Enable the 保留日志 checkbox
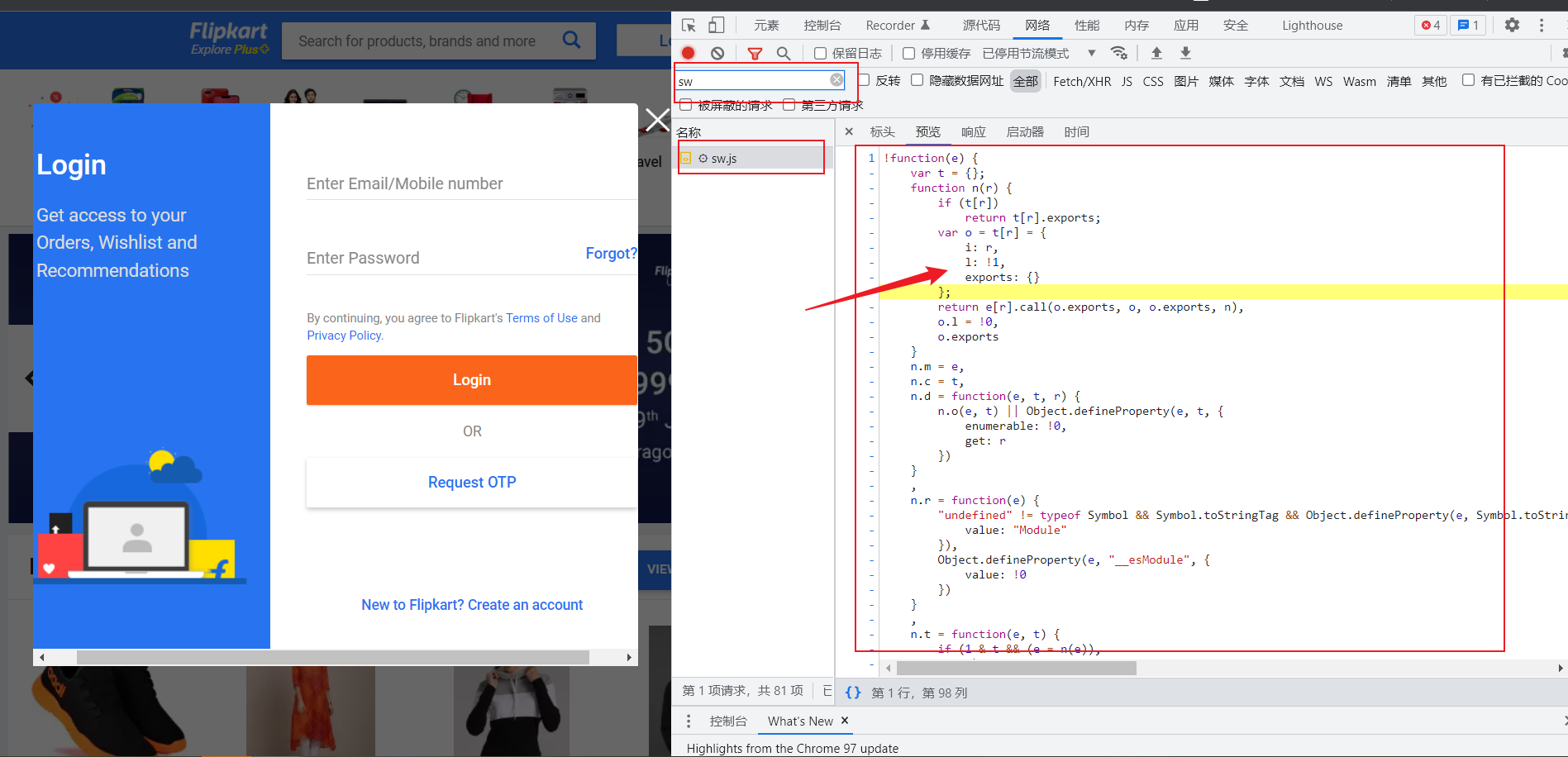Image resolution: width=1568 pixels, height=757 pixels. tap(821, 54)
